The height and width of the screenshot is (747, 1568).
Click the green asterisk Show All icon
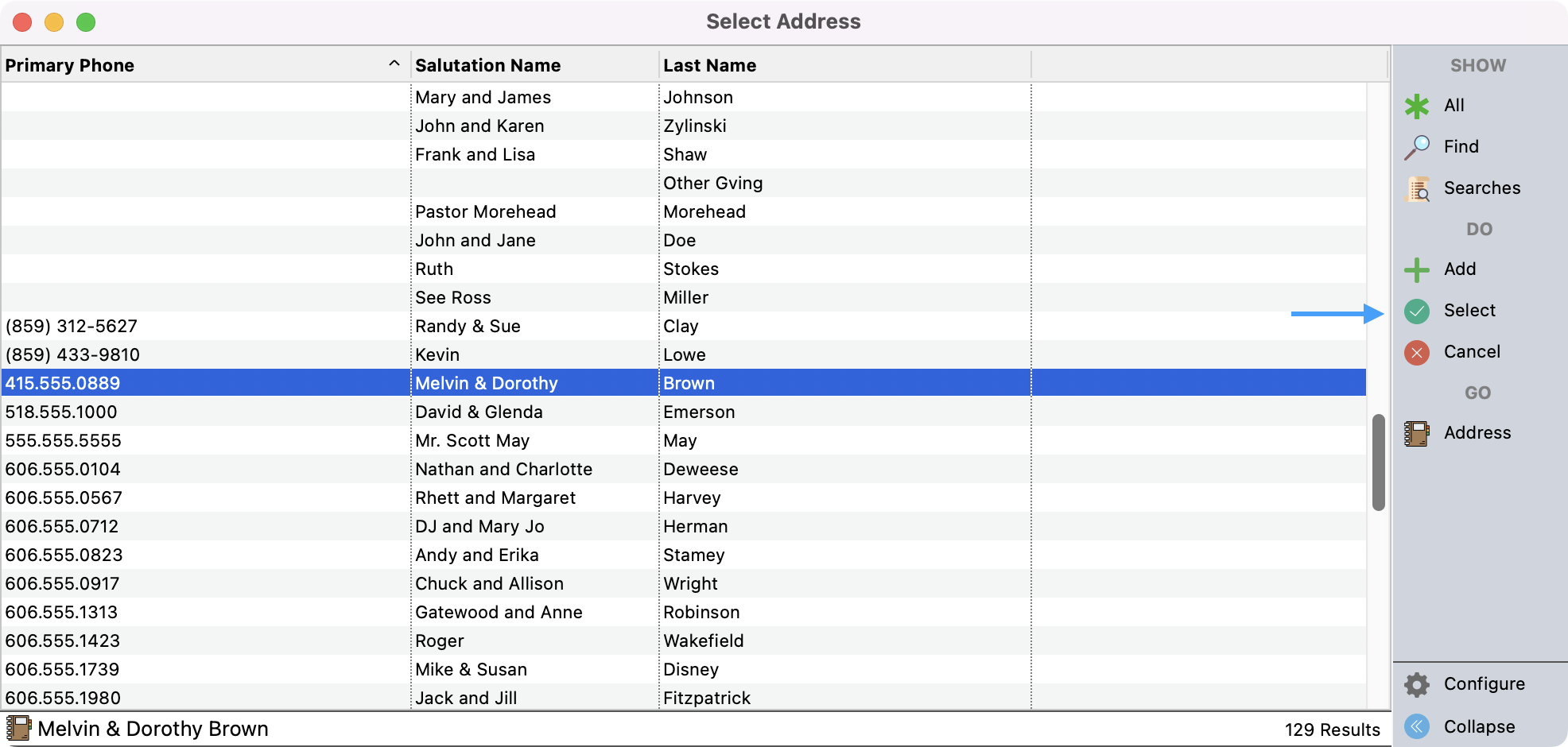[1417, 106]
